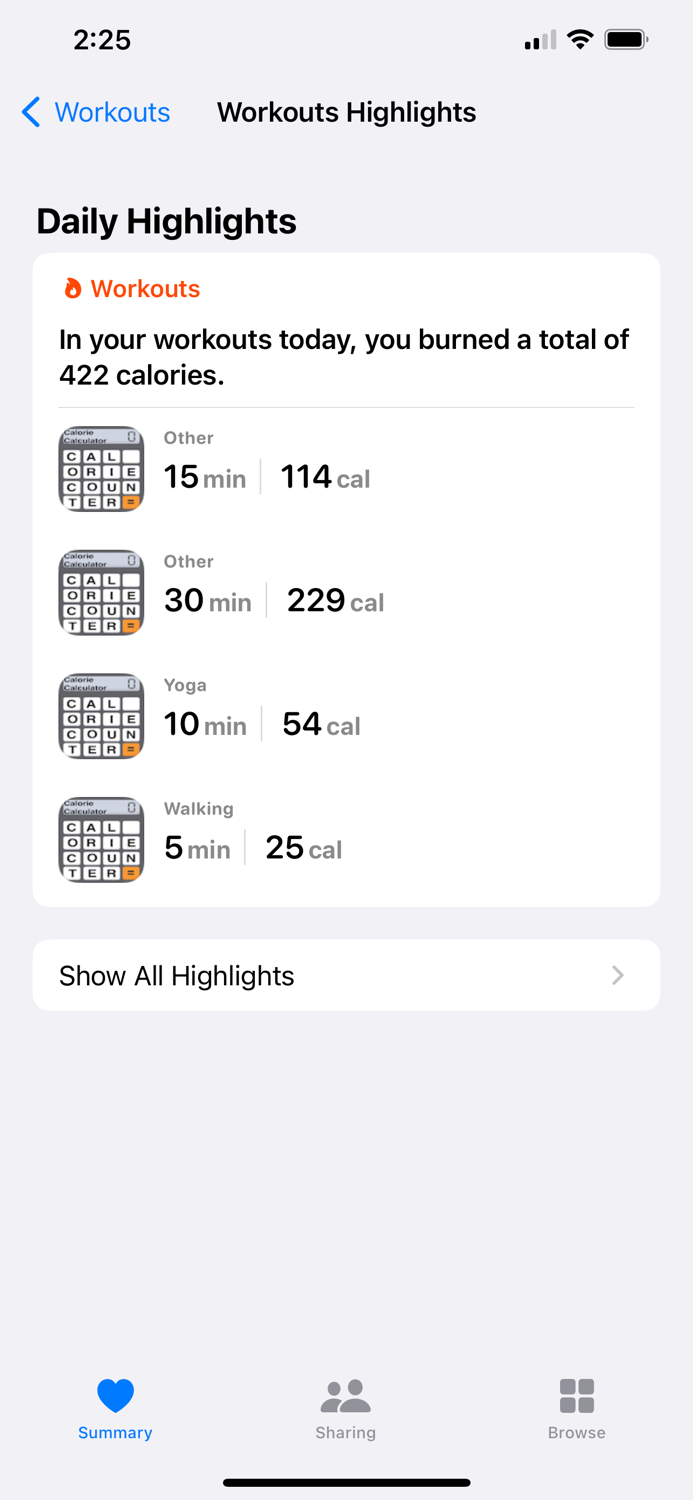Tap the back chevron next to Workouts

click(29, 112)
